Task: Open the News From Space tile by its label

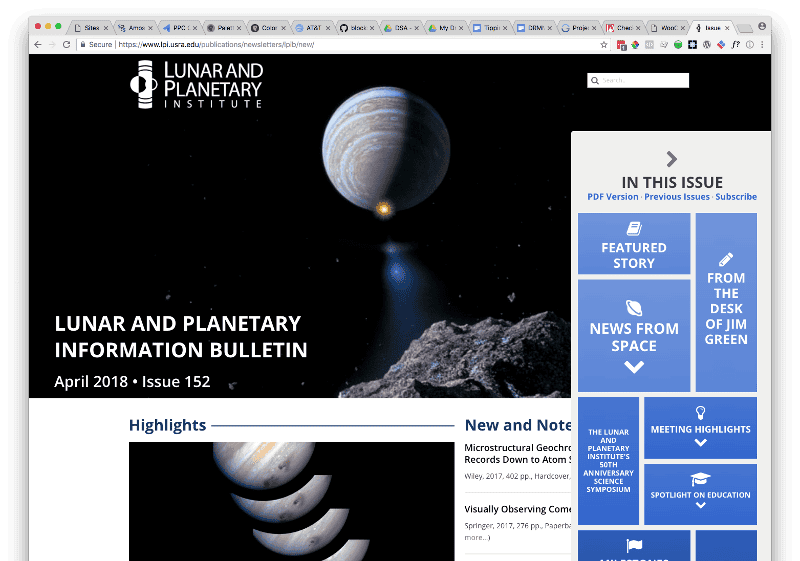Action: [x=634, y=337]
